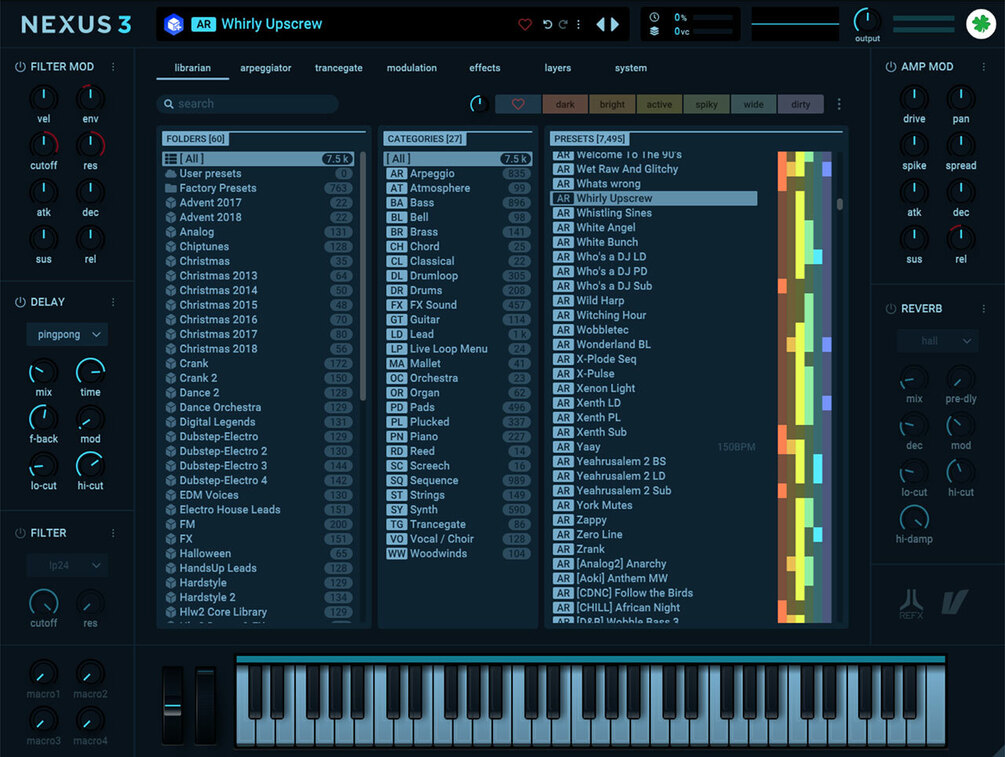This screenshot has height=757, width=1005.
Task: Switch to the layers tab
Action: (558, 68)
